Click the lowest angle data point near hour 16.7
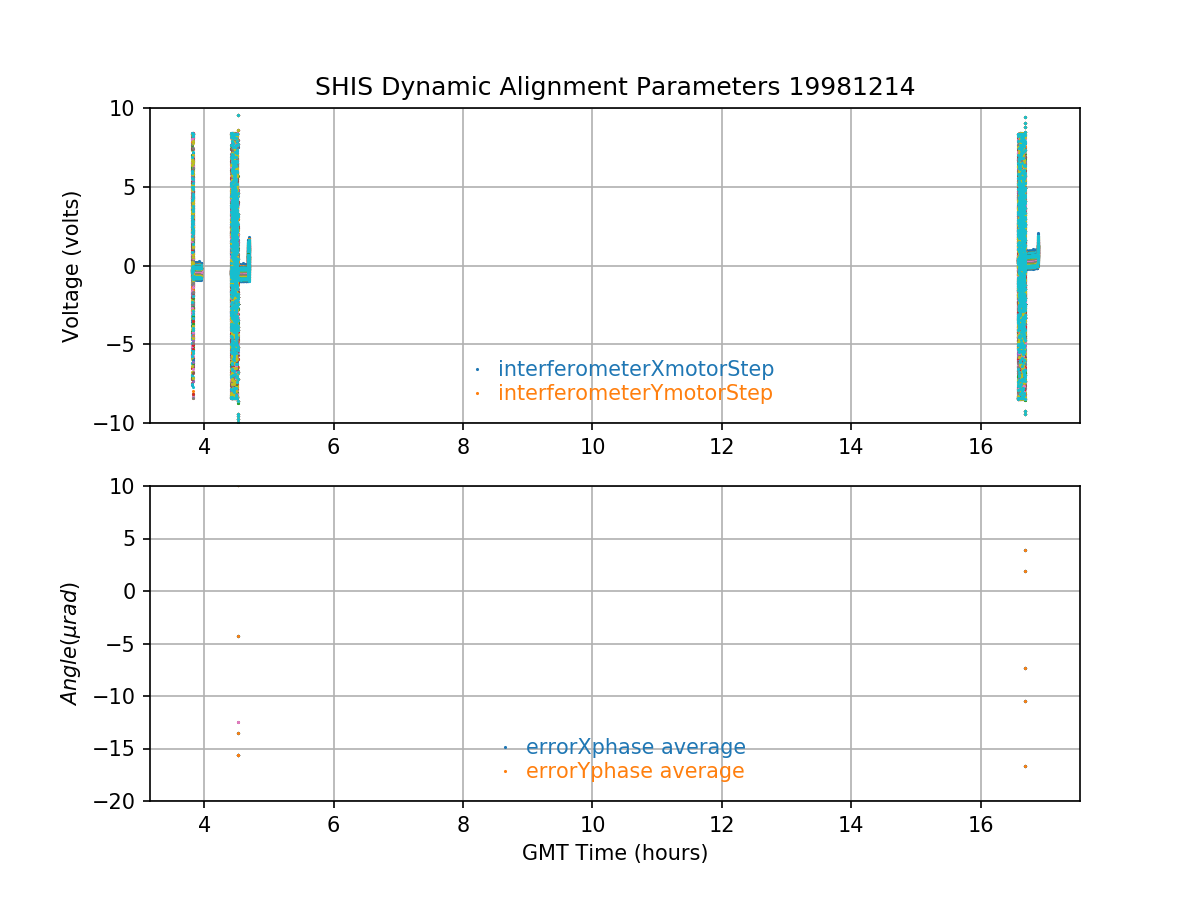Image resolution: width=1200 pixels, height=900 pixels. pyautogui.click(x=1025, y=766)
